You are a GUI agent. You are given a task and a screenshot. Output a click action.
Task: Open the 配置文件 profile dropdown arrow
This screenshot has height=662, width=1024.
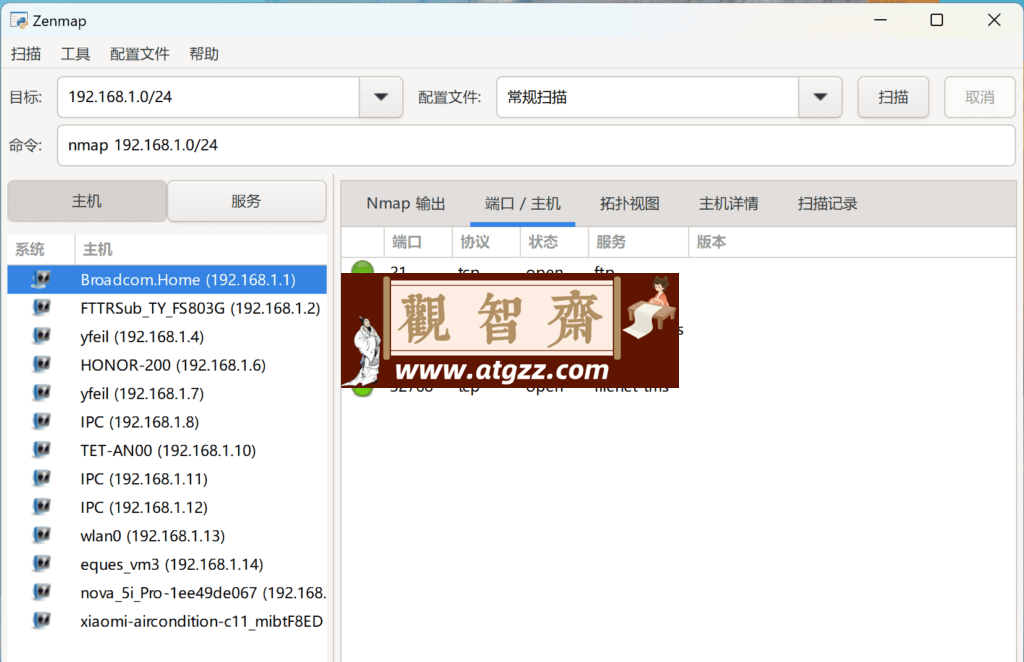click(x=820, y=97)
